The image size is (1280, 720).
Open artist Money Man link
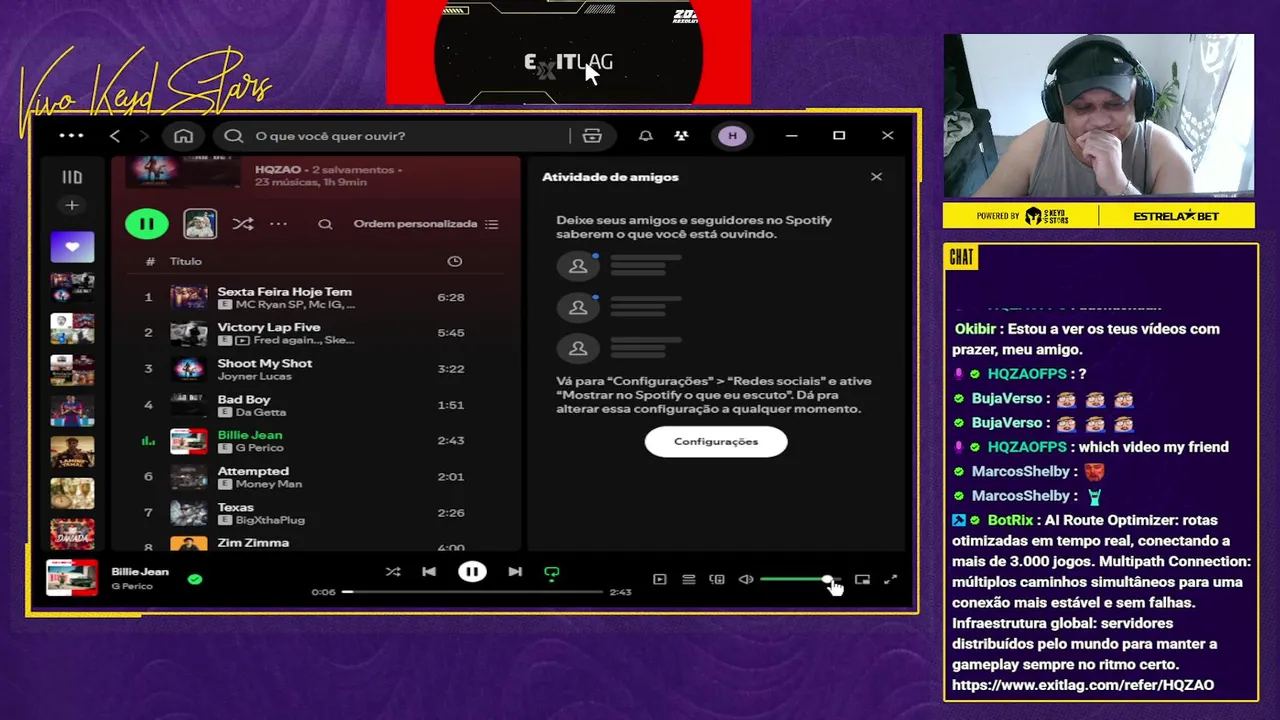point(269,484)
